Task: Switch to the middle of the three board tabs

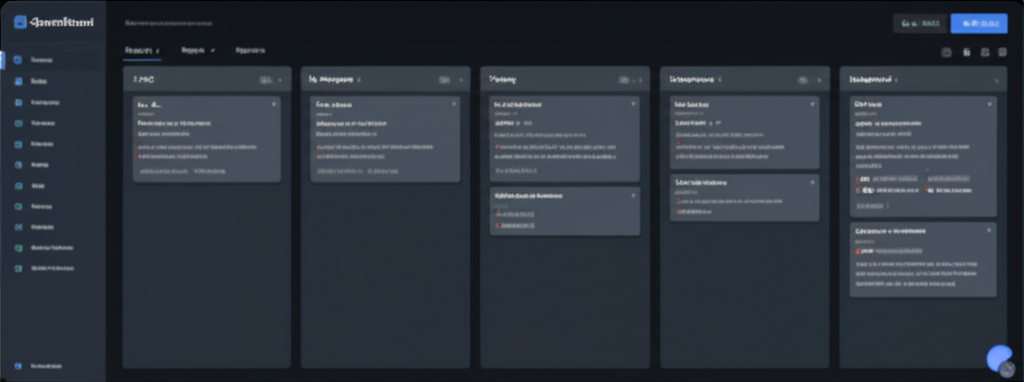Action: pyautogui.click(x=198, y=50)
